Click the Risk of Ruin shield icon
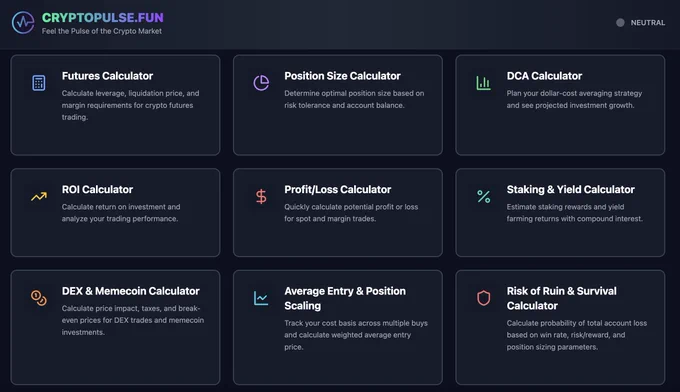Viewport: 680px width, 392px height. [x=484, y=298]
